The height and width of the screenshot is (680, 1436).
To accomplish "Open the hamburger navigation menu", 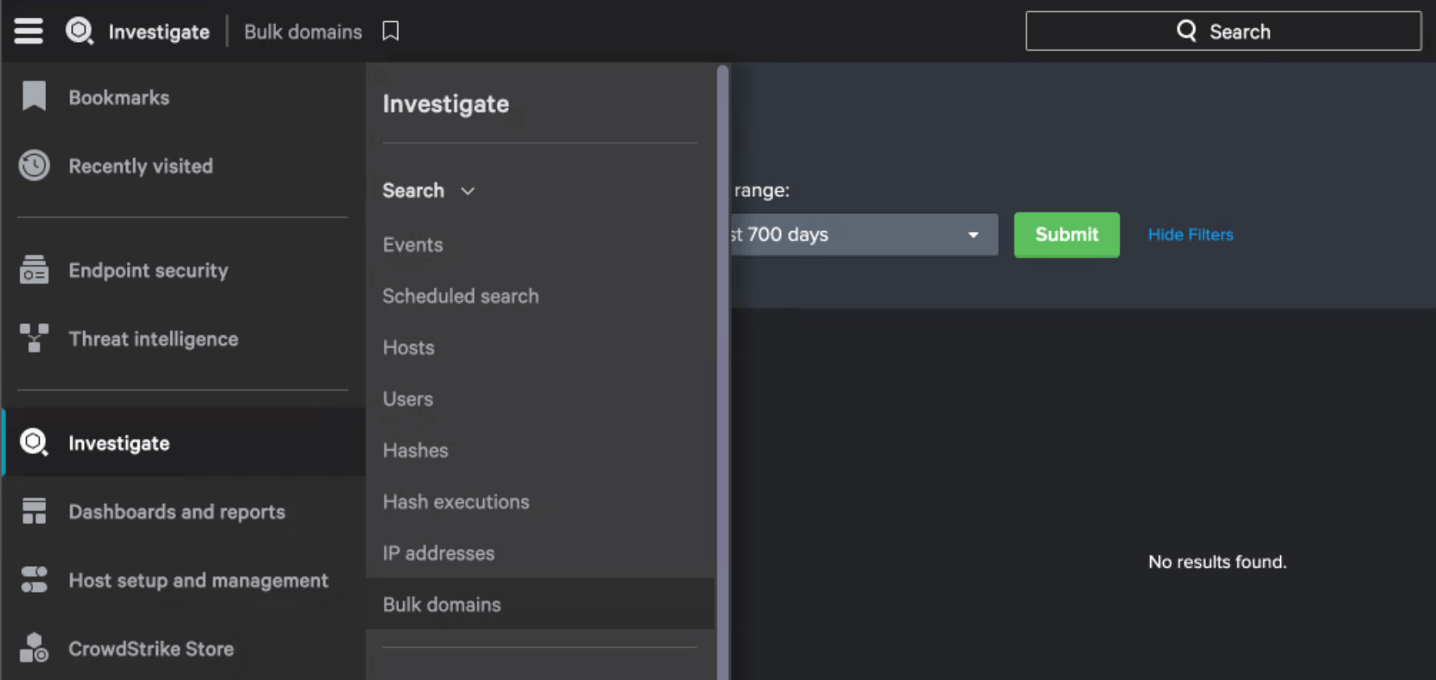I will click(x=27, y=30).
